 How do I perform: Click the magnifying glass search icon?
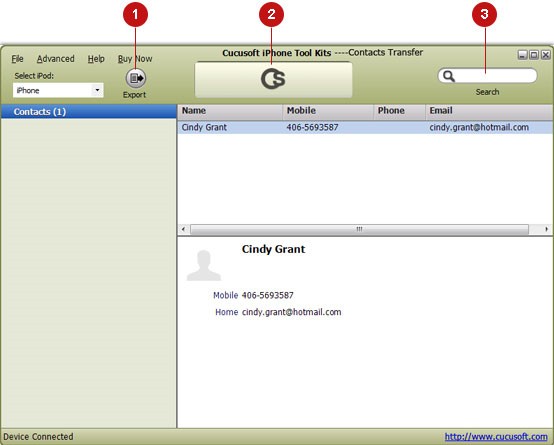point(449,76)
